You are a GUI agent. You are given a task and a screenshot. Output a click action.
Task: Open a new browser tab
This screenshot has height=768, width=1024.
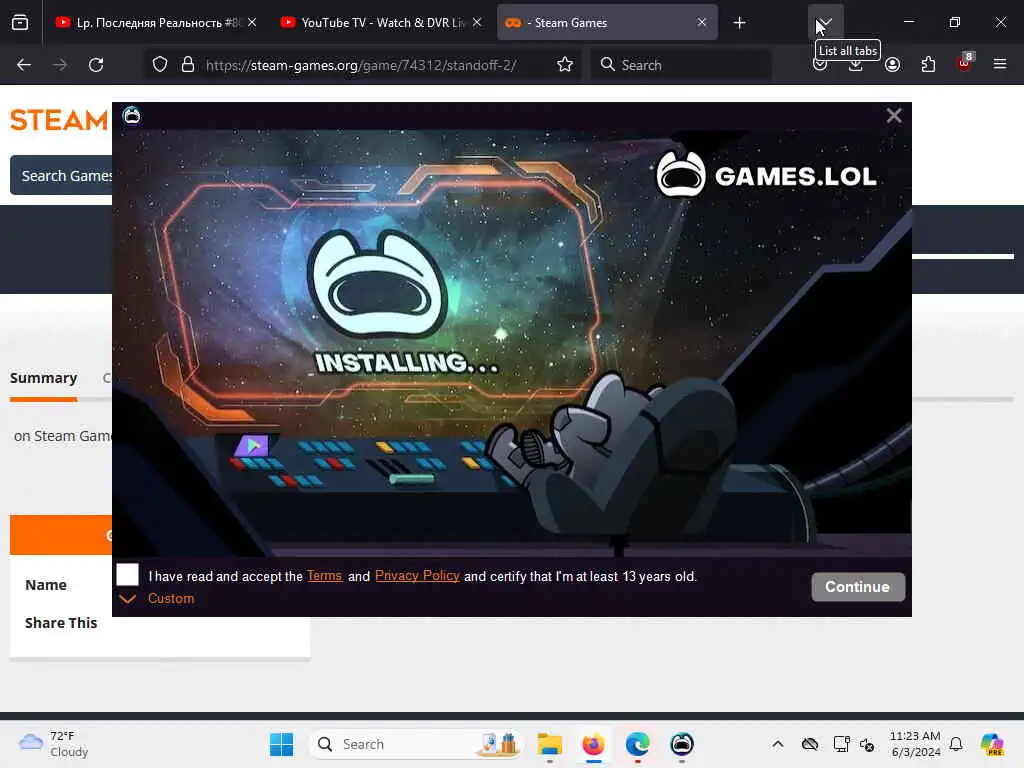[739, 23]
